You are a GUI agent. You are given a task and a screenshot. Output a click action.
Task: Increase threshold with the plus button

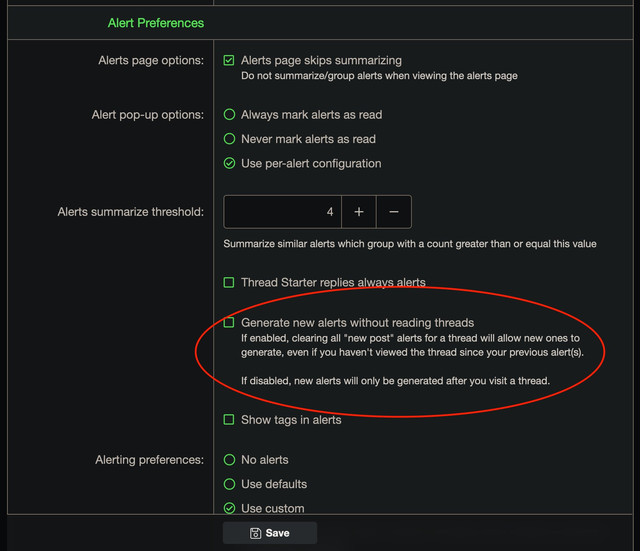click(x=359, y=212)
